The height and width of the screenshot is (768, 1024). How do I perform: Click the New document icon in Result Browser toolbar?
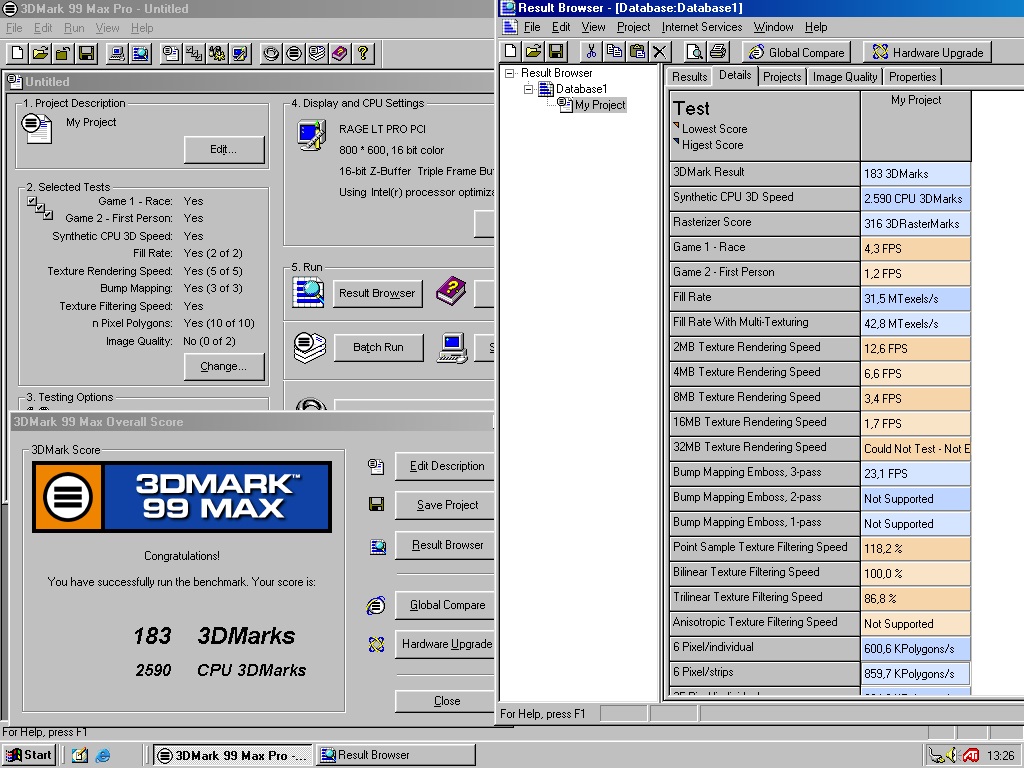[x=511, y=52]
